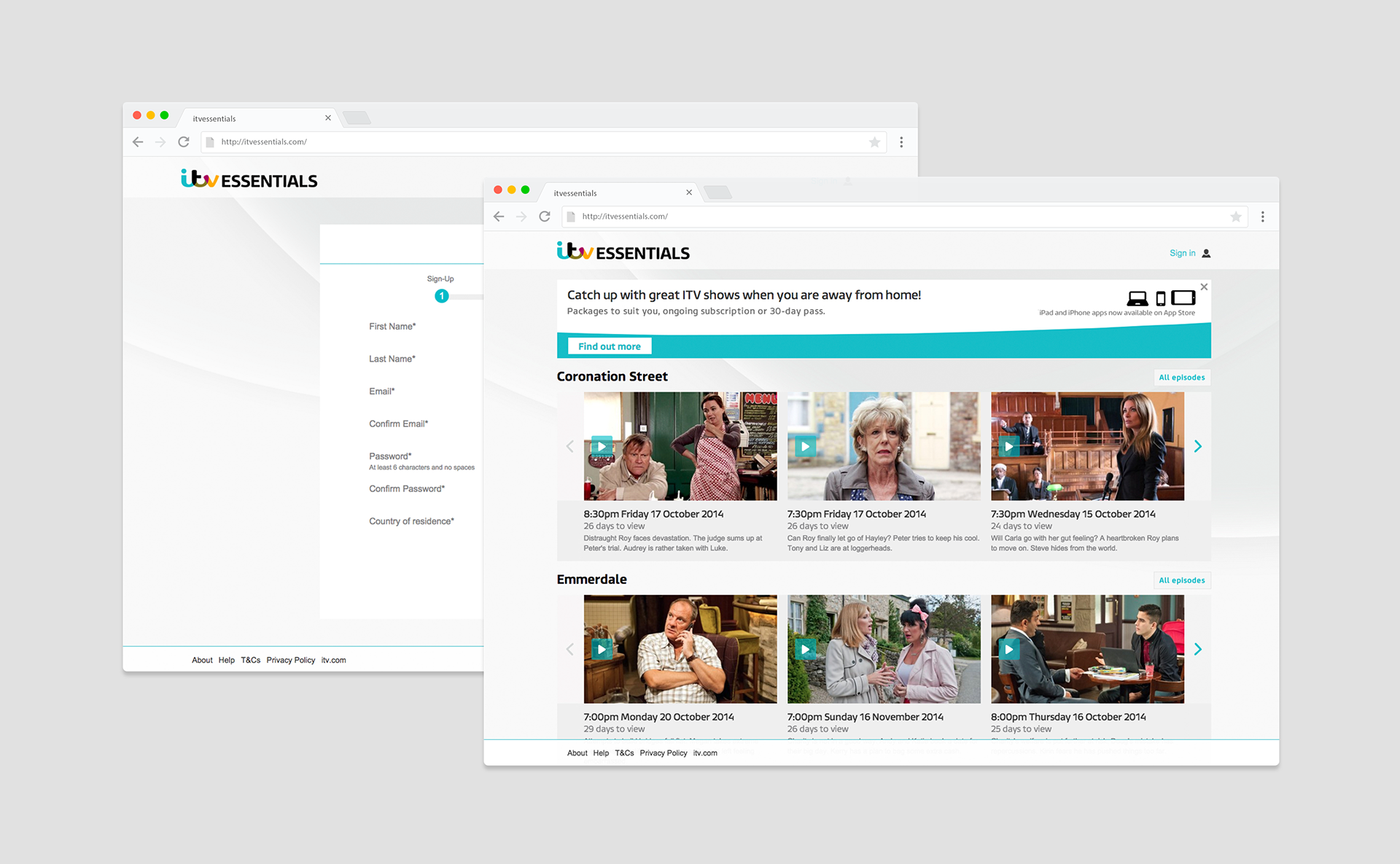This screenshot has width=1400, height=864.
Task: Play 7:00pm Sunday 16 November episode
Action: pos(805,649)
